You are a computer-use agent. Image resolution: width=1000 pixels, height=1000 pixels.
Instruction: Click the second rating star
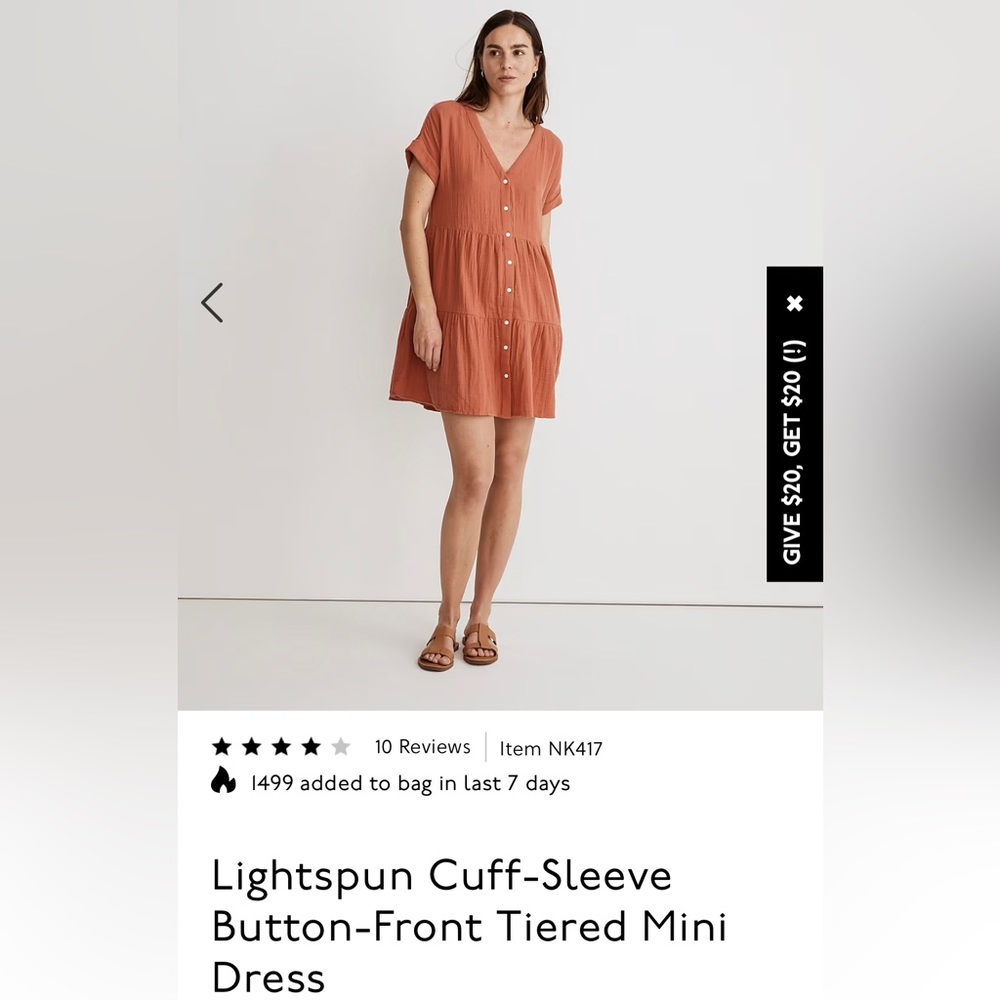click(251, 745)
